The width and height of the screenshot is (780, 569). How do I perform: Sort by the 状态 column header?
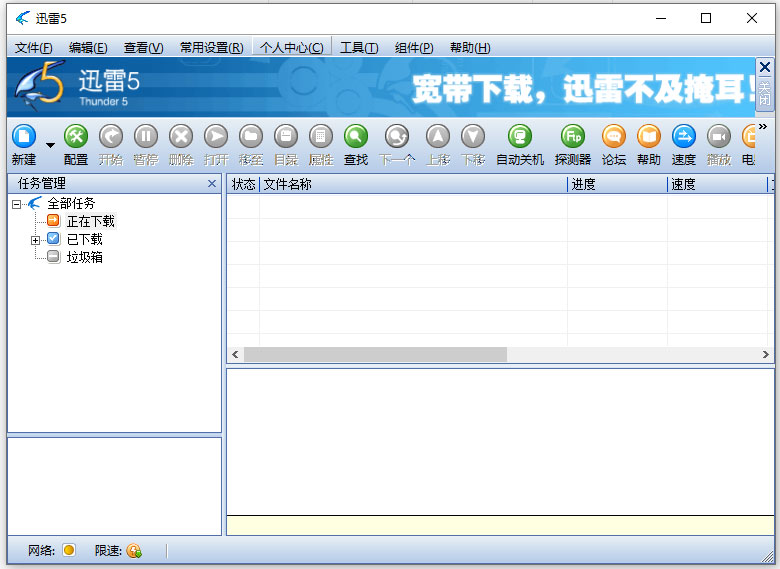(x=243, y=185)
